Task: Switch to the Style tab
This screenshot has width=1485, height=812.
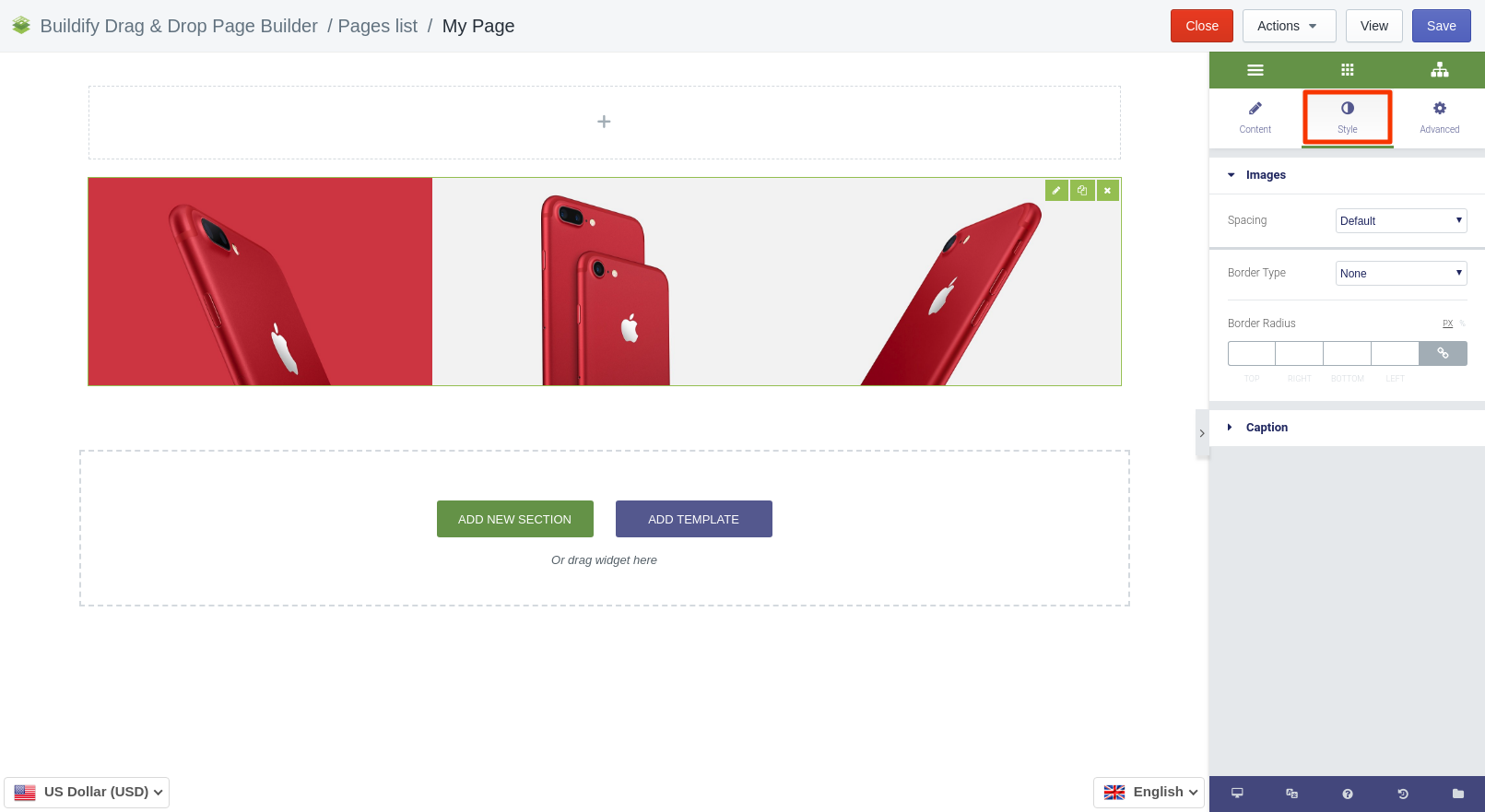Action: pos(1347,118)
